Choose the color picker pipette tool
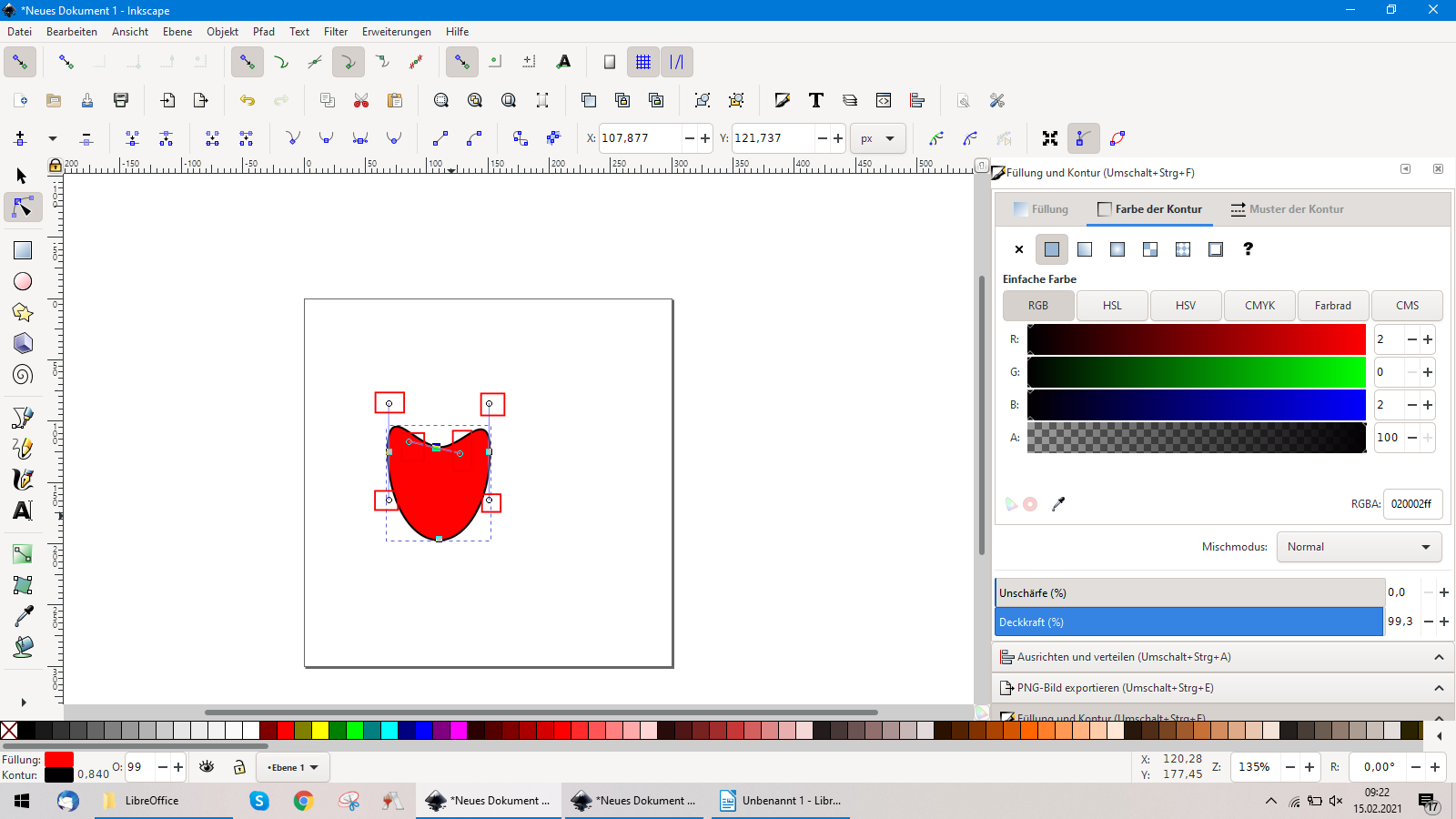 [23, 616]
